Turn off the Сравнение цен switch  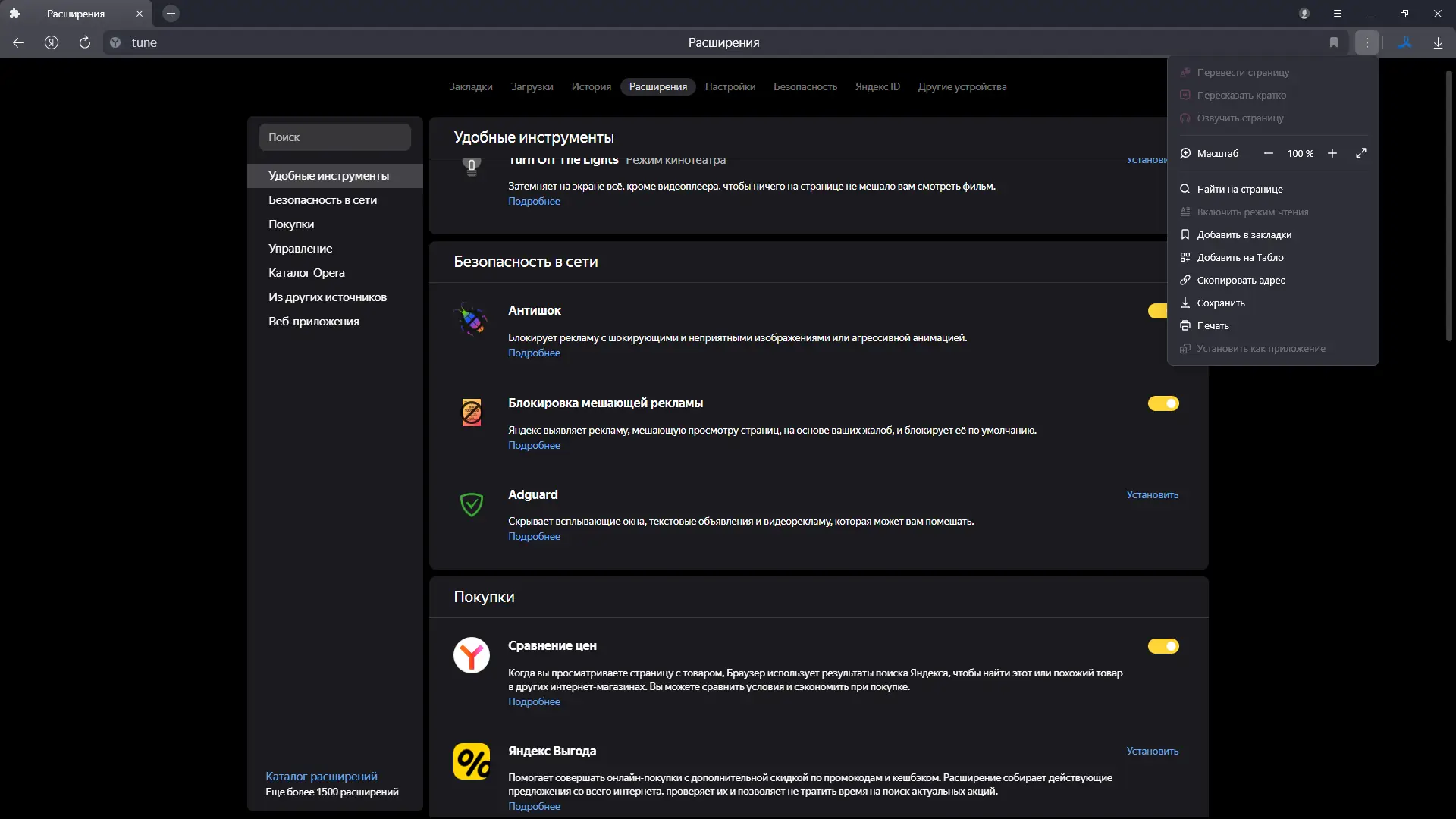tap(1163, 646)
